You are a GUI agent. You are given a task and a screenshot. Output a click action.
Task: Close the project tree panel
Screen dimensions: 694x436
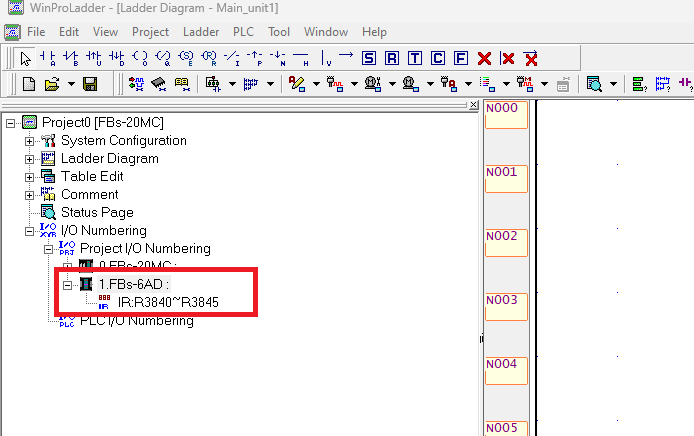[474, 105]
